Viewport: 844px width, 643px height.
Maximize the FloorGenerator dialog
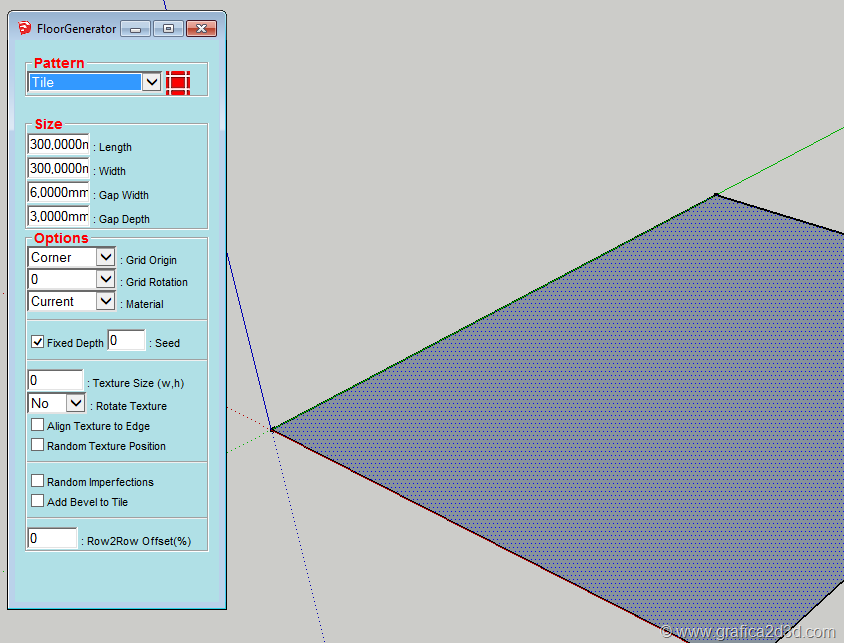[x=167, y=29]
